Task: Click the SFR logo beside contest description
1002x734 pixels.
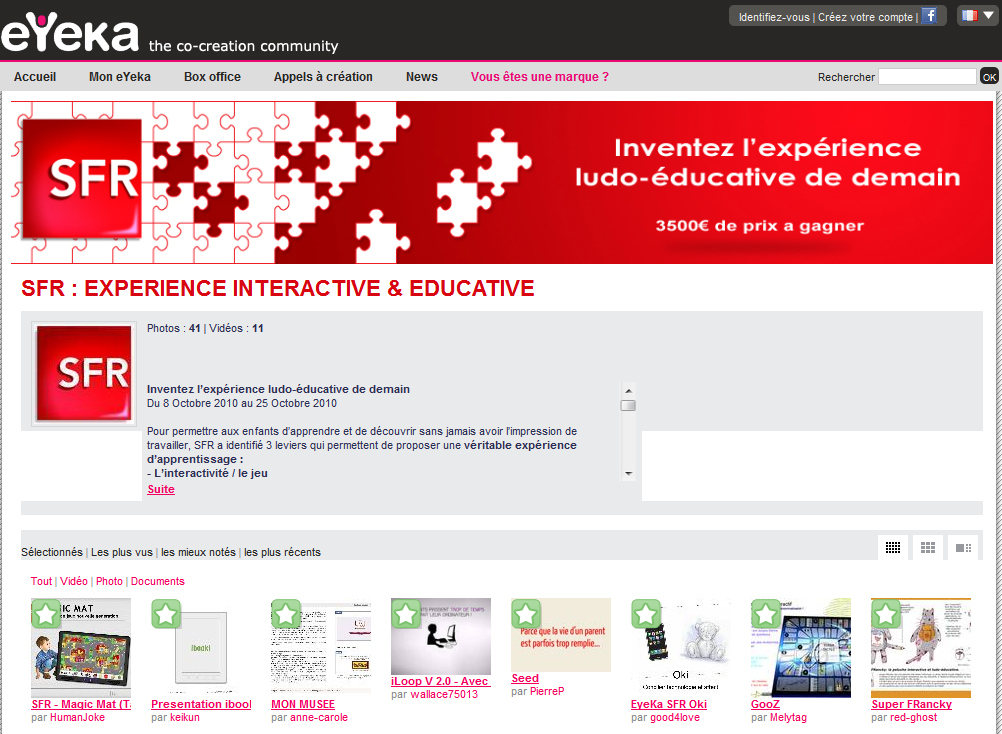Action: click(x=84, y=374)
